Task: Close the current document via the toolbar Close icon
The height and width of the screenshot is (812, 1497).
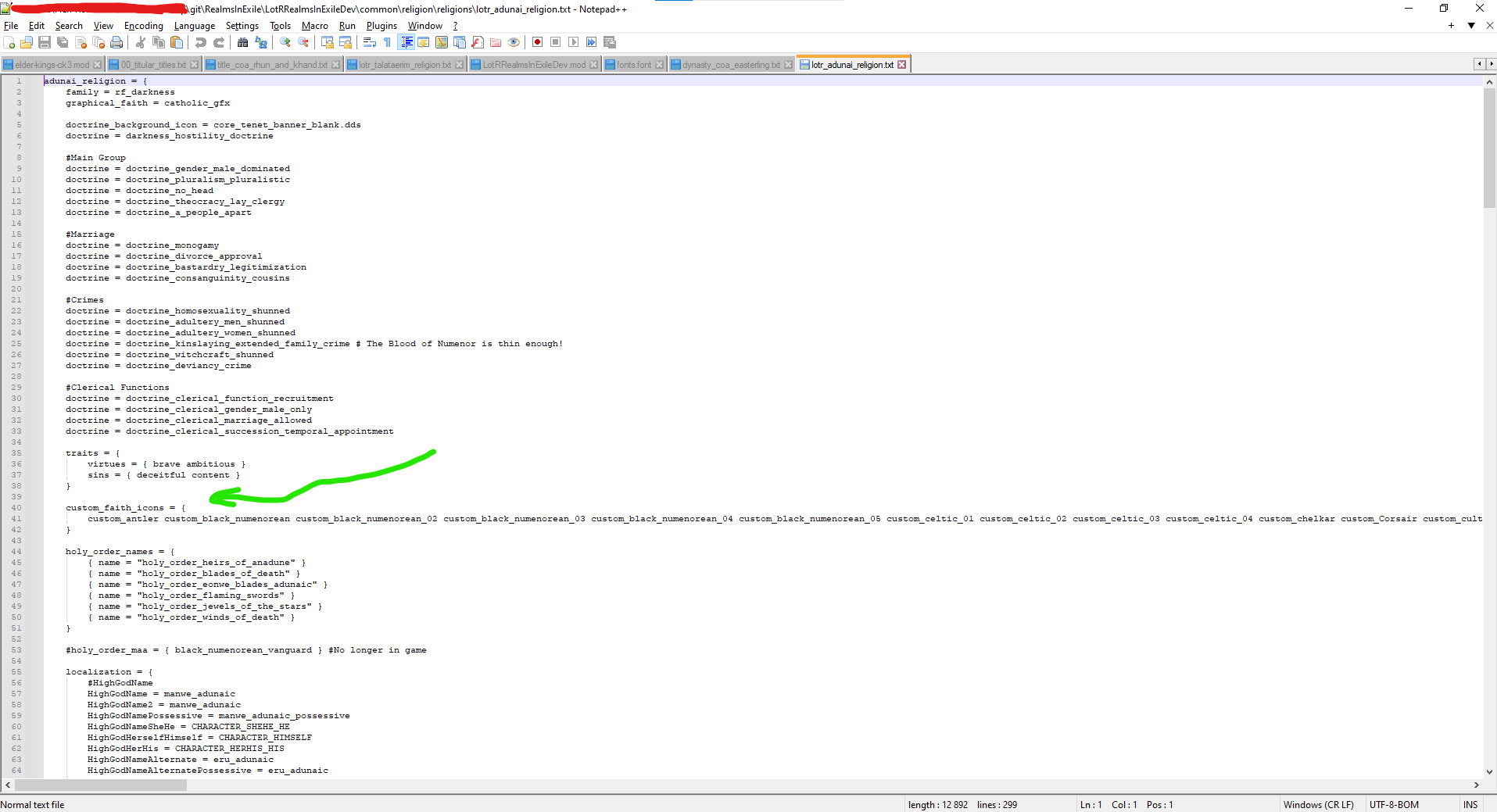Action: pyautogui.click(x=81, y=42)
